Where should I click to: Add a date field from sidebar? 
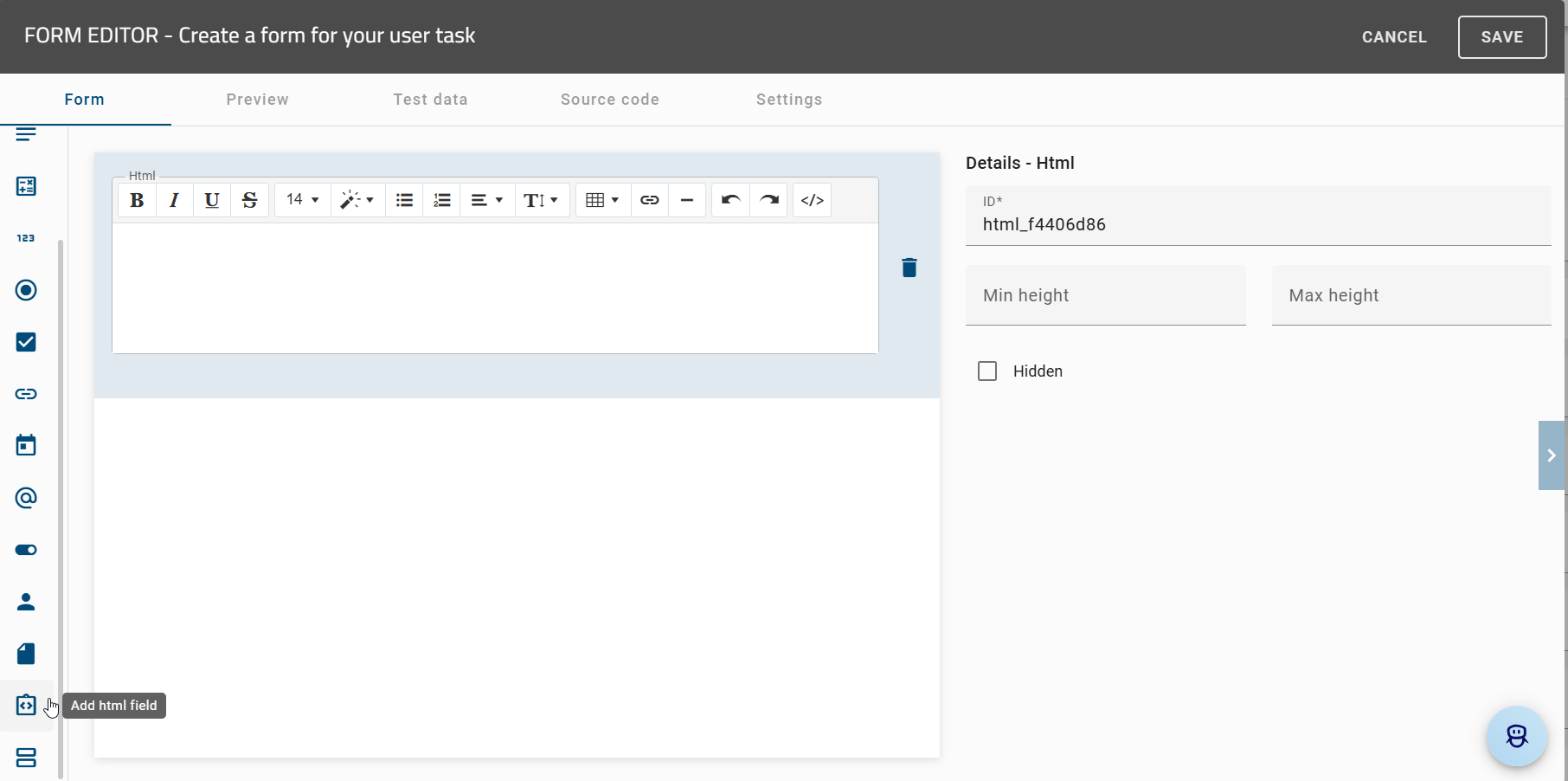[26, 446]
